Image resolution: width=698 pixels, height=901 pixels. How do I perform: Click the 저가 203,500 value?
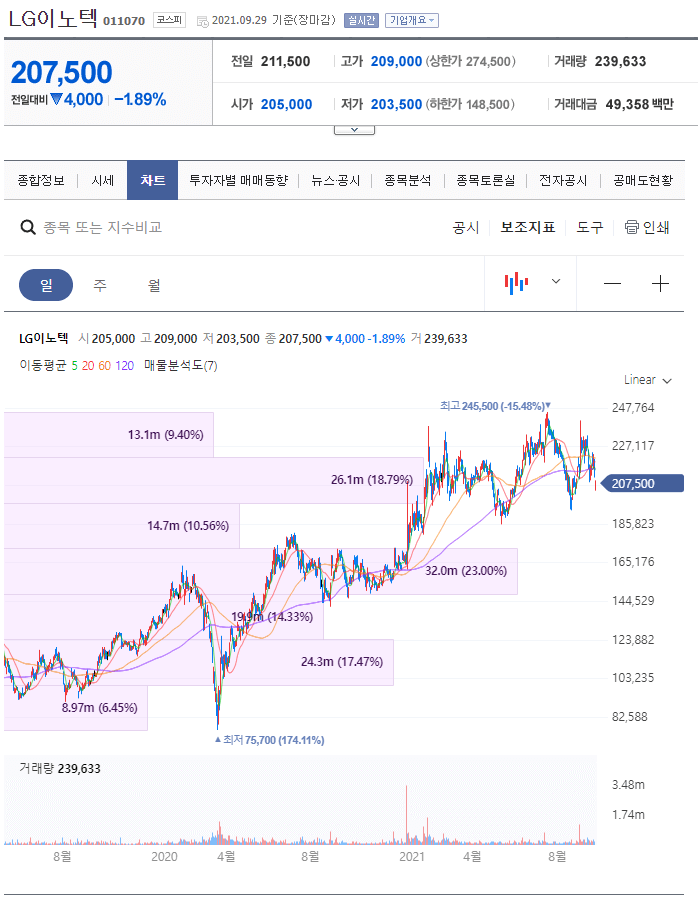pos(396,104)
